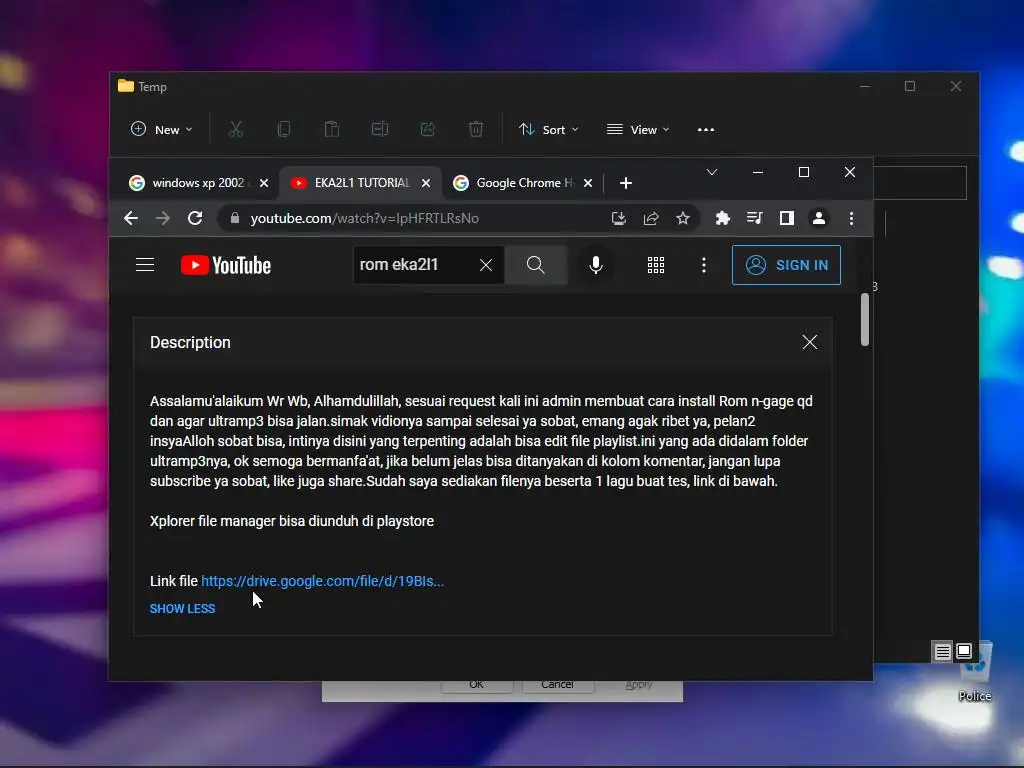1024x768 pixels.
Task: Open Chrome profile avatar menu
Action: (x=818, y=218)
